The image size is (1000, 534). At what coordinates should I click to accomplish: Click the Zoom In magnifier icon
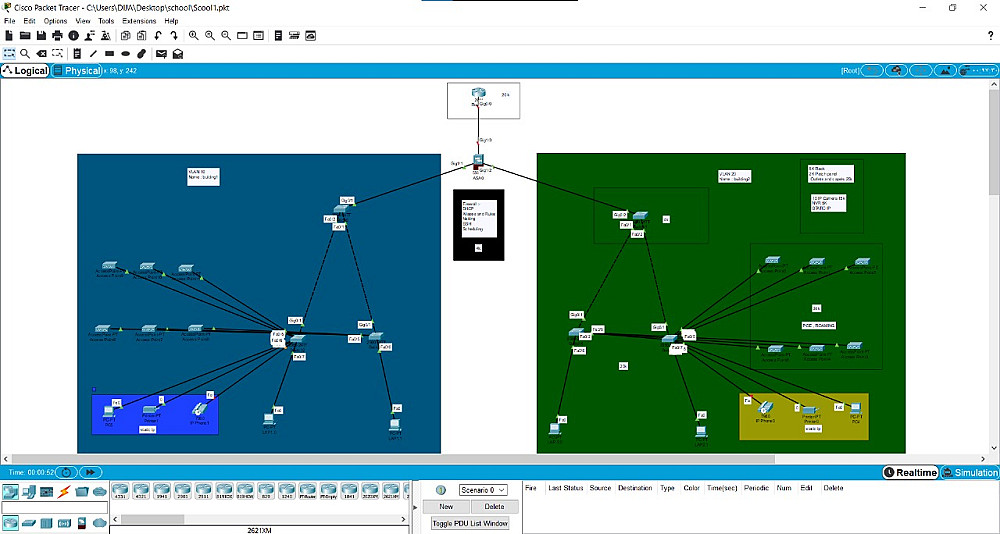tap(193, 36)
